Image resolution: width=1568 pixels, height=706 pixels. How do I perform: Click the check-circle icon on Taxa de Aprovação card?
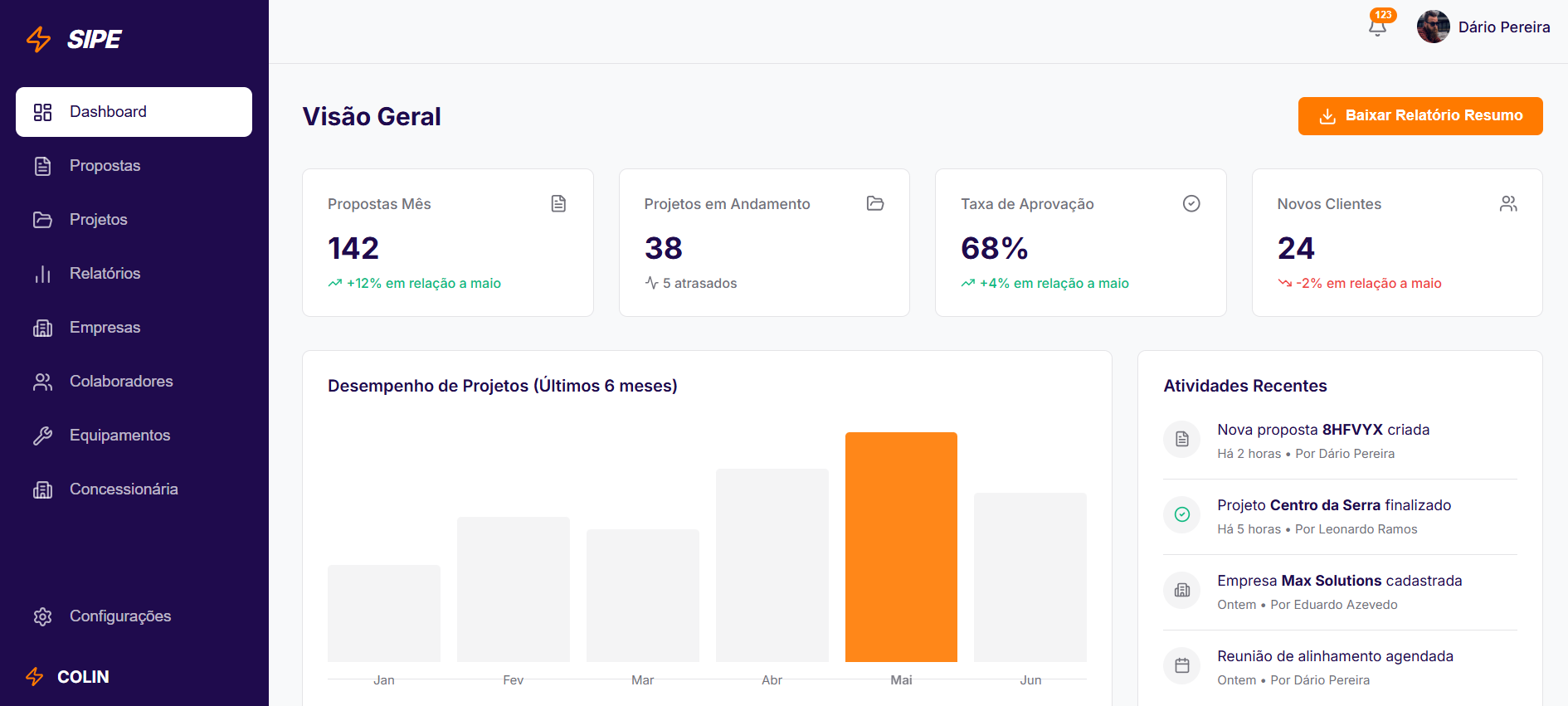pos(1191,203)
